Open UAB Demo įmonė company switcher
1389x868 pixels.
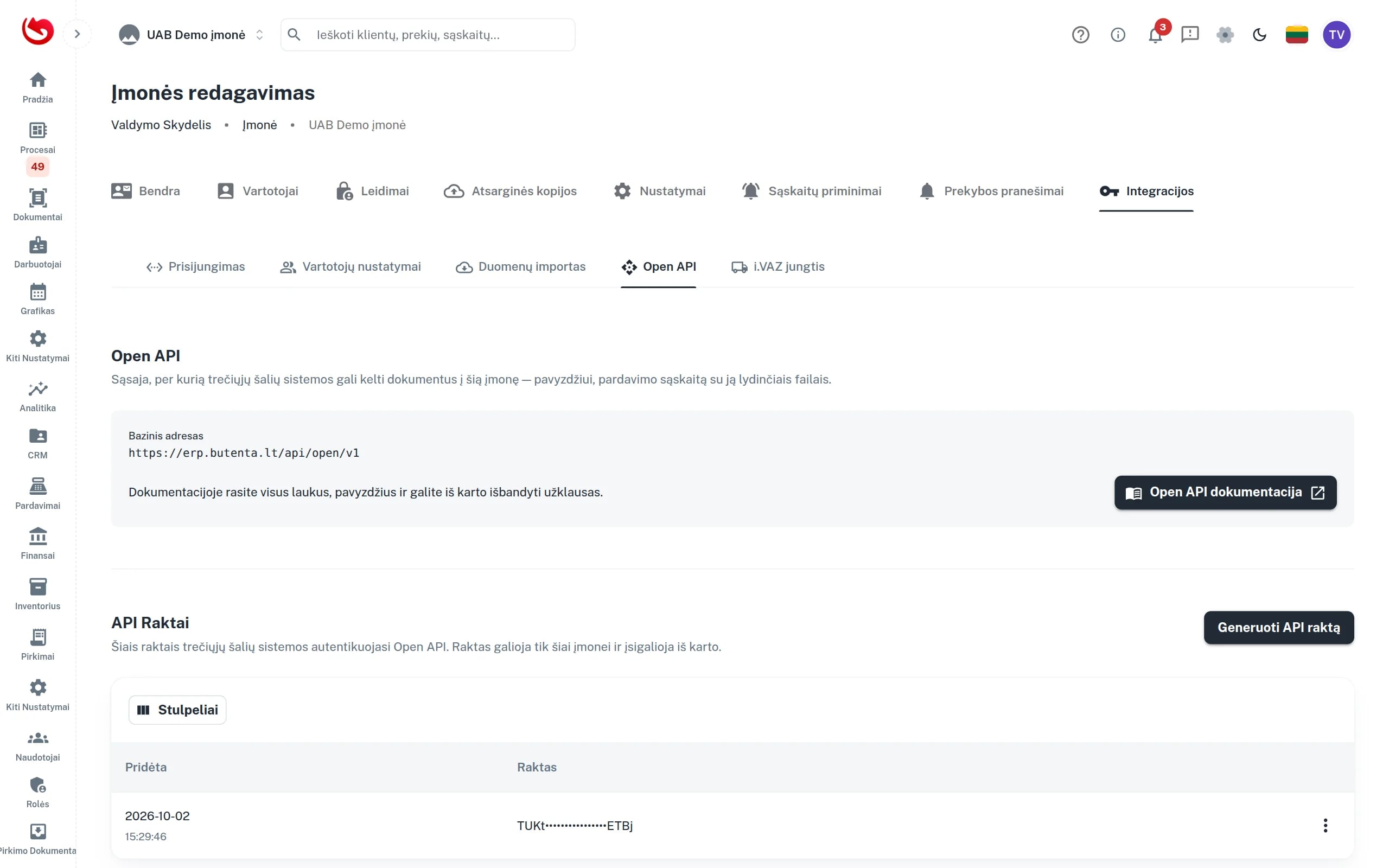click(x=191, y=34)
